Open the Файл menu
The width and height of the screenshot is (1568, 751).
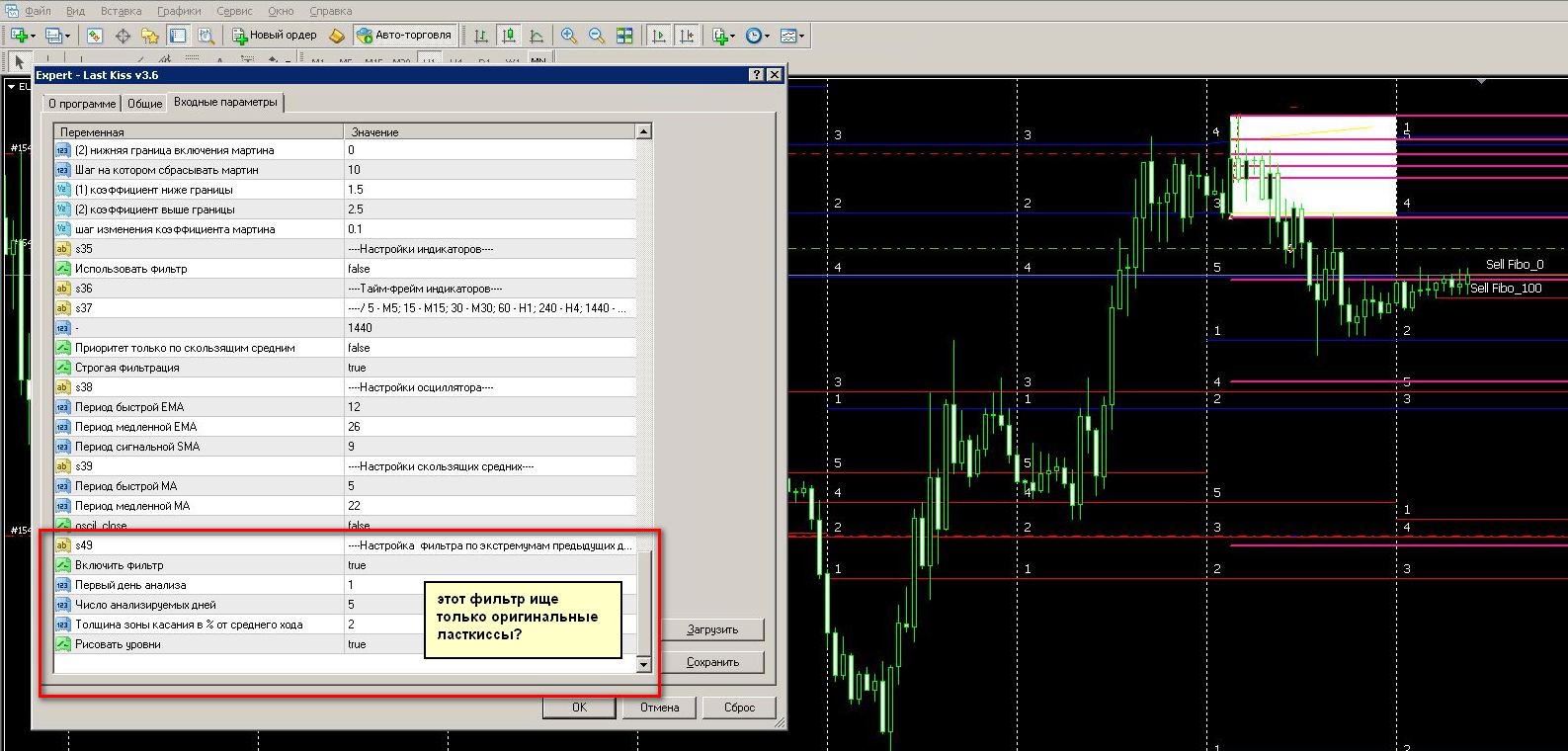click(38, 11)
